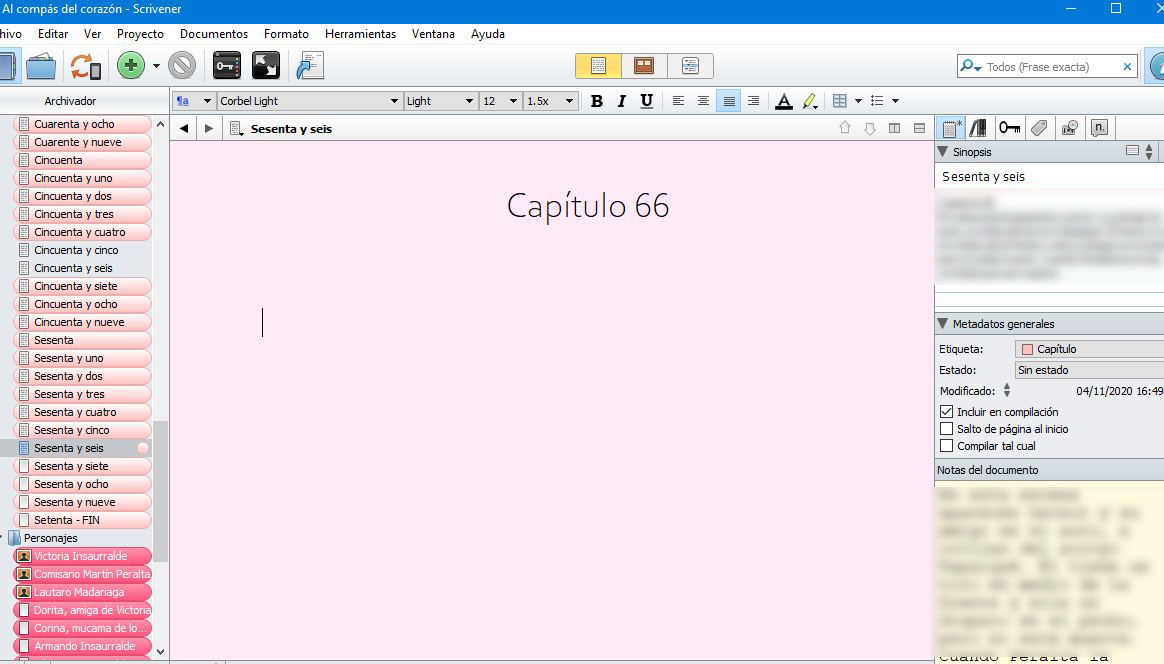The height and width of the screenshot is (664, 1164).
Task: Open the Corbel Light font dropdown
Action: (309, 101)
